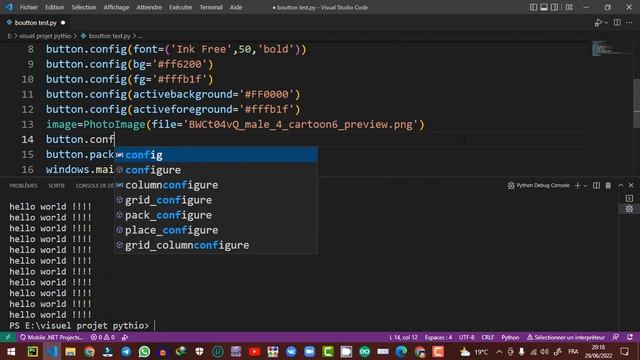Choose 'place_configure' autocomplete suggestion

216,230
